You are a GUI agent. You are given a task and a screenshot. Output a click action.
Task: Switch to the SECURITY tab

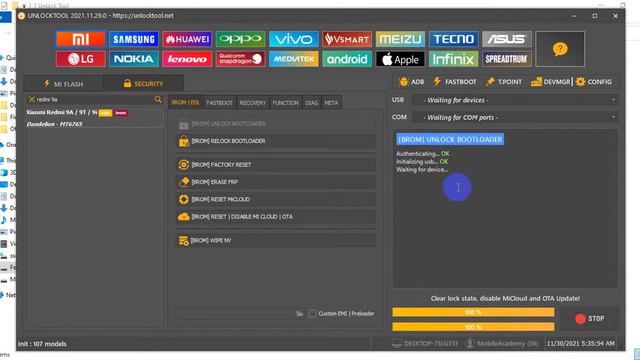tap(143, 84)
